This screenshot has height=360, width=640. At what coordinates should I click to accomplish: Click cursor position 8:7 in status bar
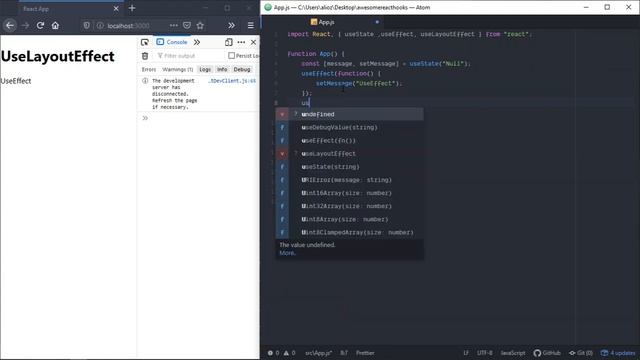[x=344, y=353]
